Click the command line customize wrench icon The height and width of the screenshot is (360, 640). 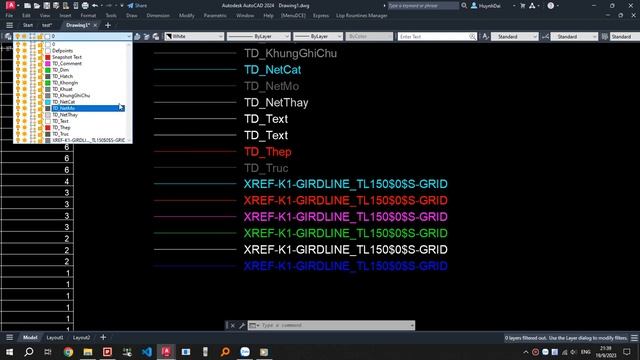click(x=242, y=325)
